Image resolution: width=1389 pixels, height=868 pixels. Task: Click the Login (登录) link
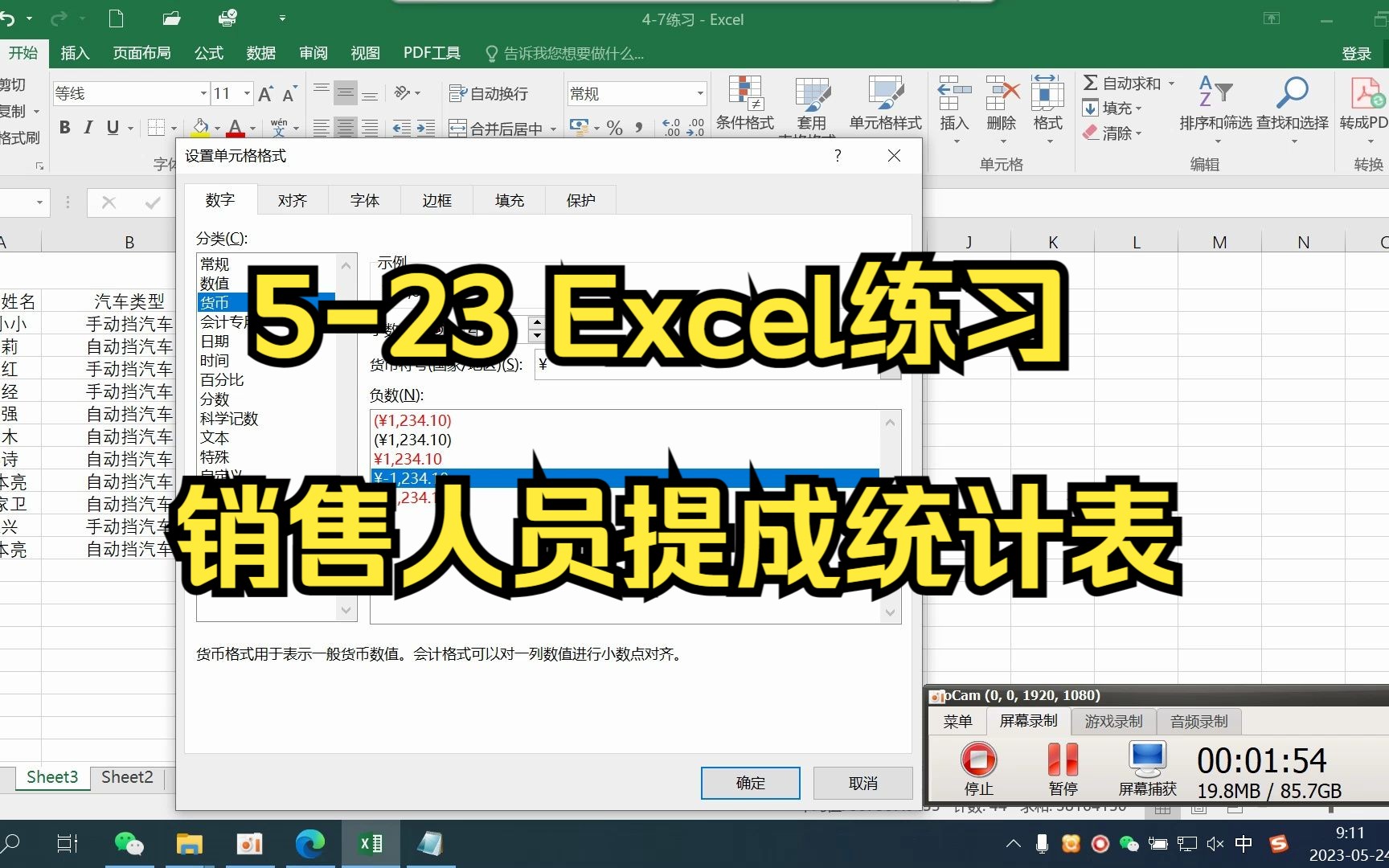click(x=1357, y=54)
